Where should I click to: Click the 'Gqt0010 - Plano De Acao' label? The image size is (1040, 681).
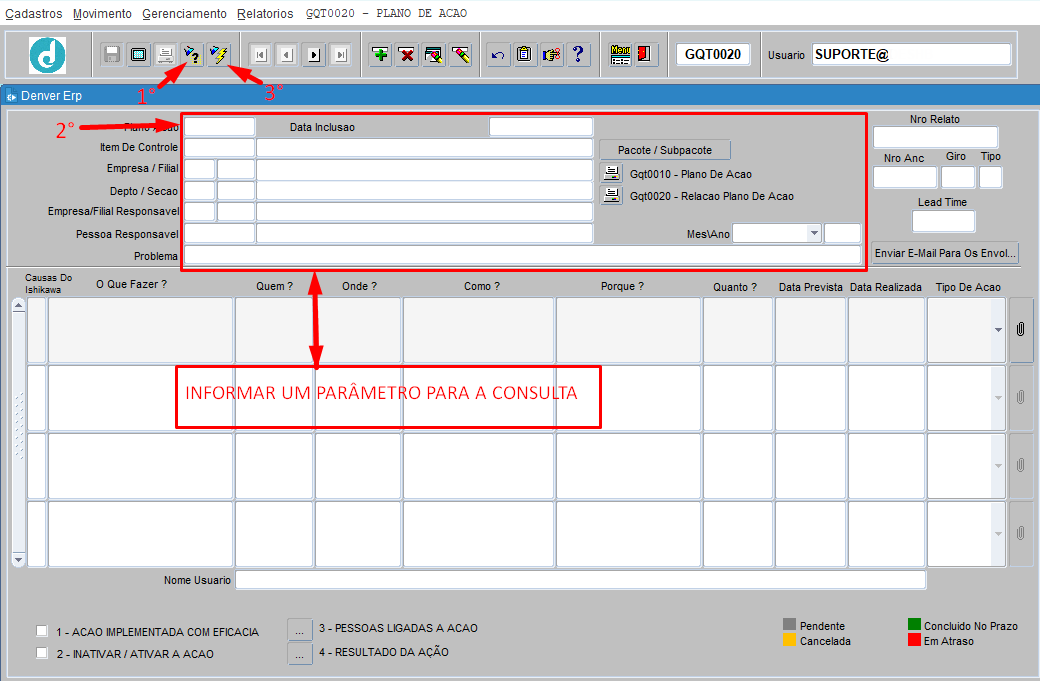690,174
